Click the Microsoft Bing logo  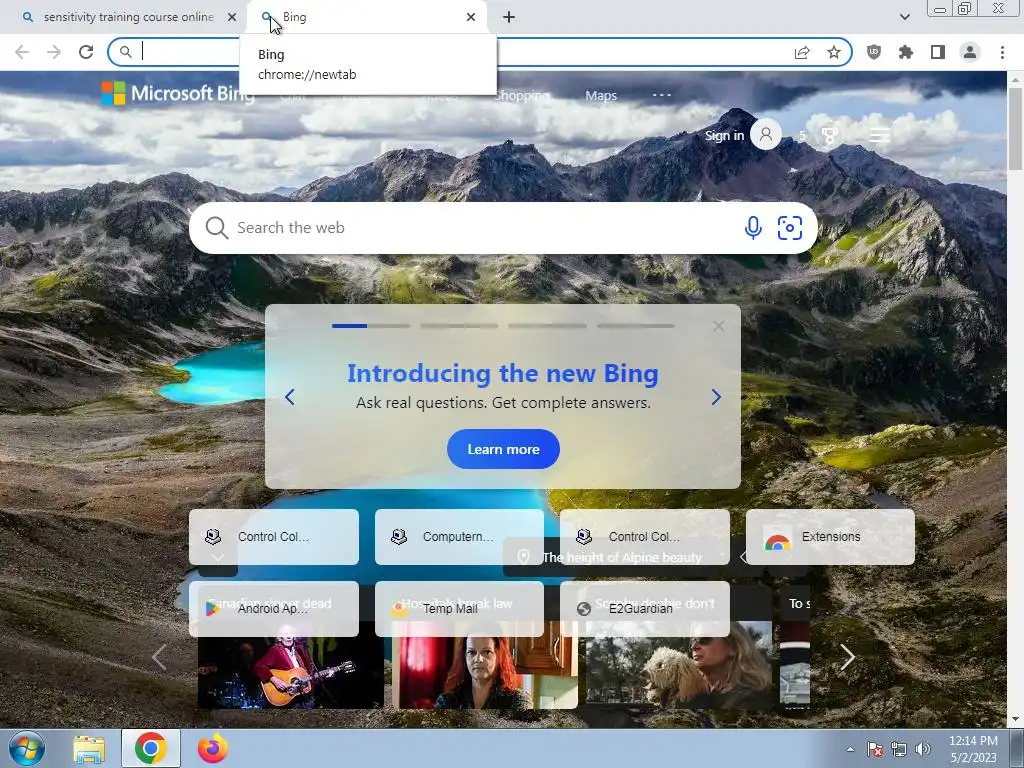177,93
